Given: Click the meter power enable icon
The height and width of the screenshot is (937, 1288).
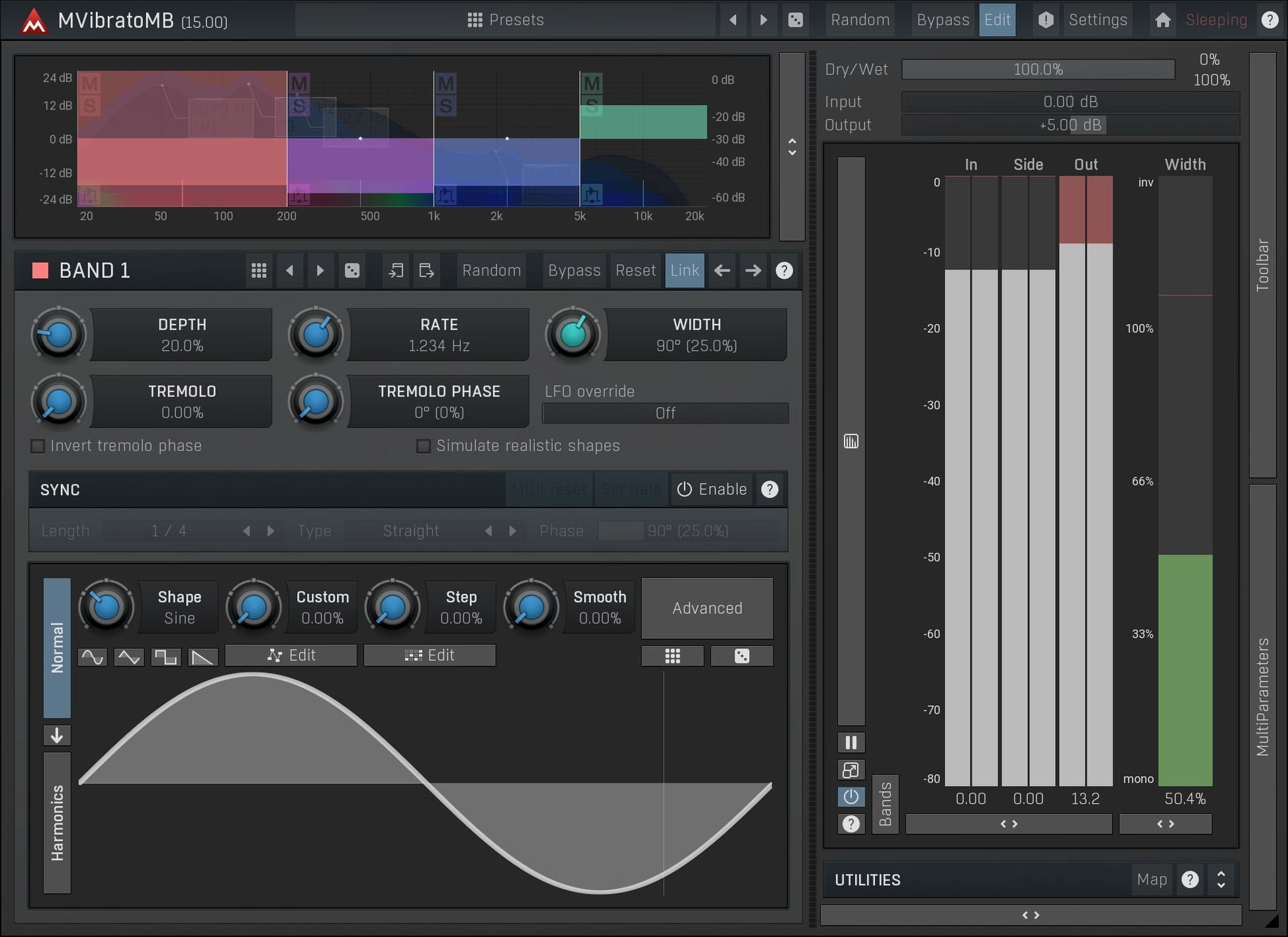Looking at the screenshot, I should coord(851,797).
